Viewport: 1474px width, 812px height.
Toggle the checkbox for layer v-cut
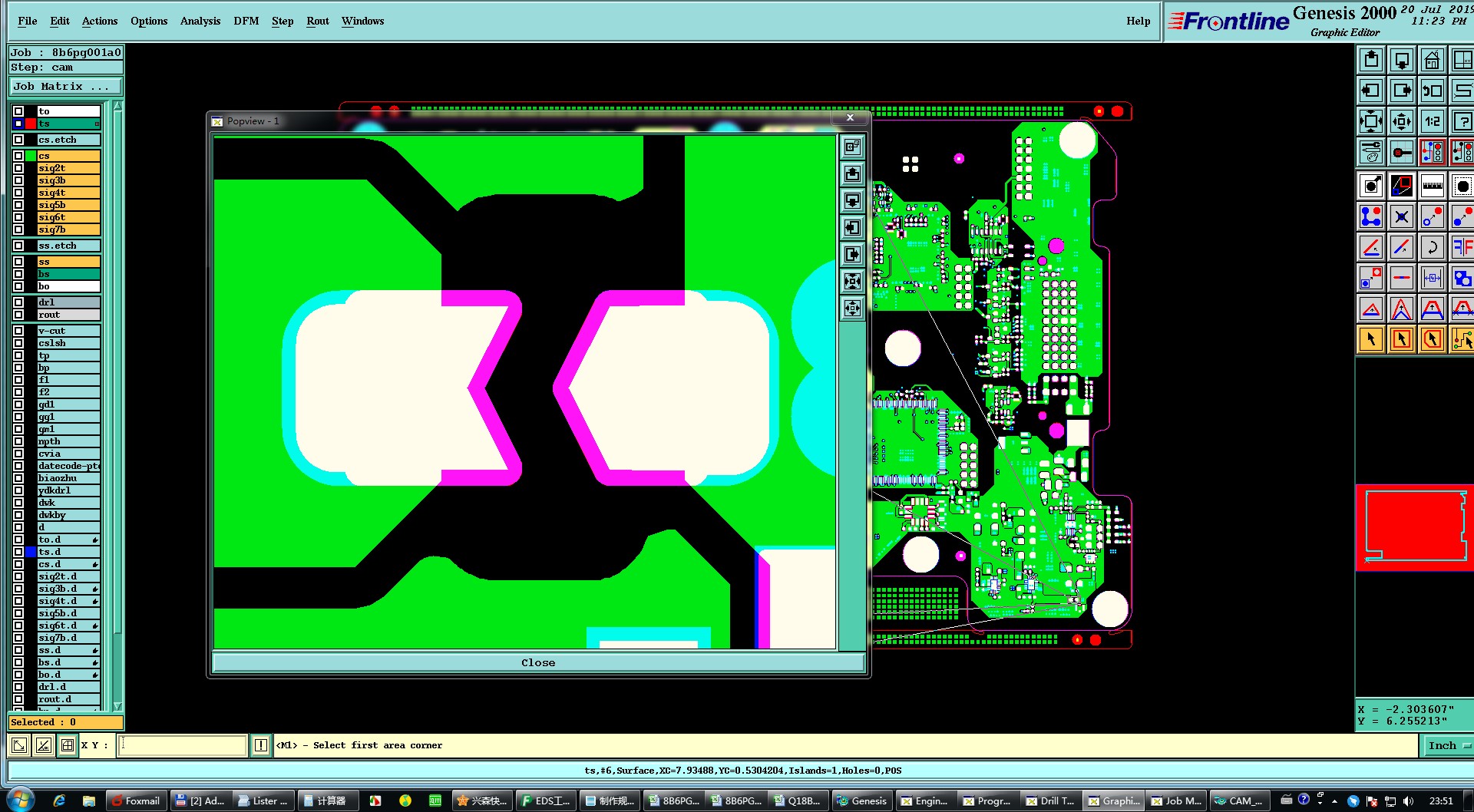tap(18, 331)
